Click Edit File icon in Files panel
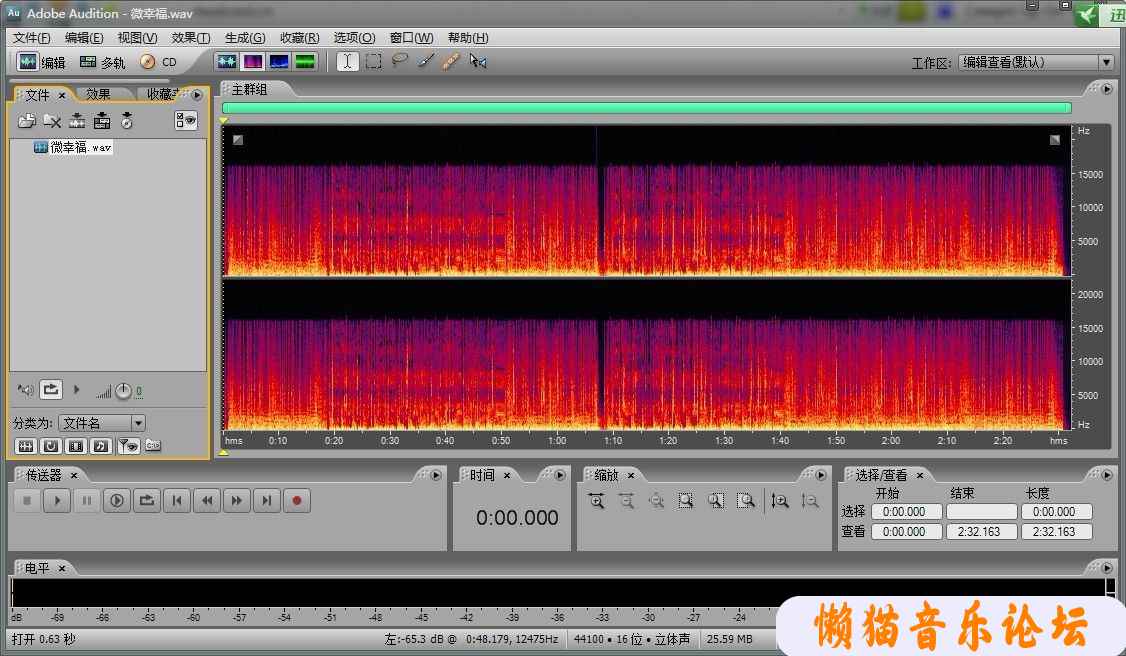The image size is (1126, 656). click(77, 121)
